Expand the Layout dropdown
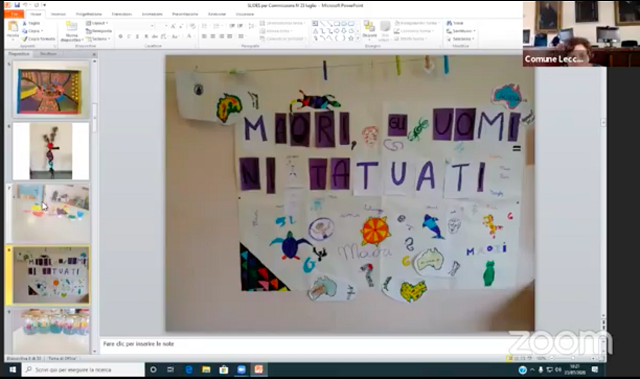The image size is (640, 379). pos(97,23)
